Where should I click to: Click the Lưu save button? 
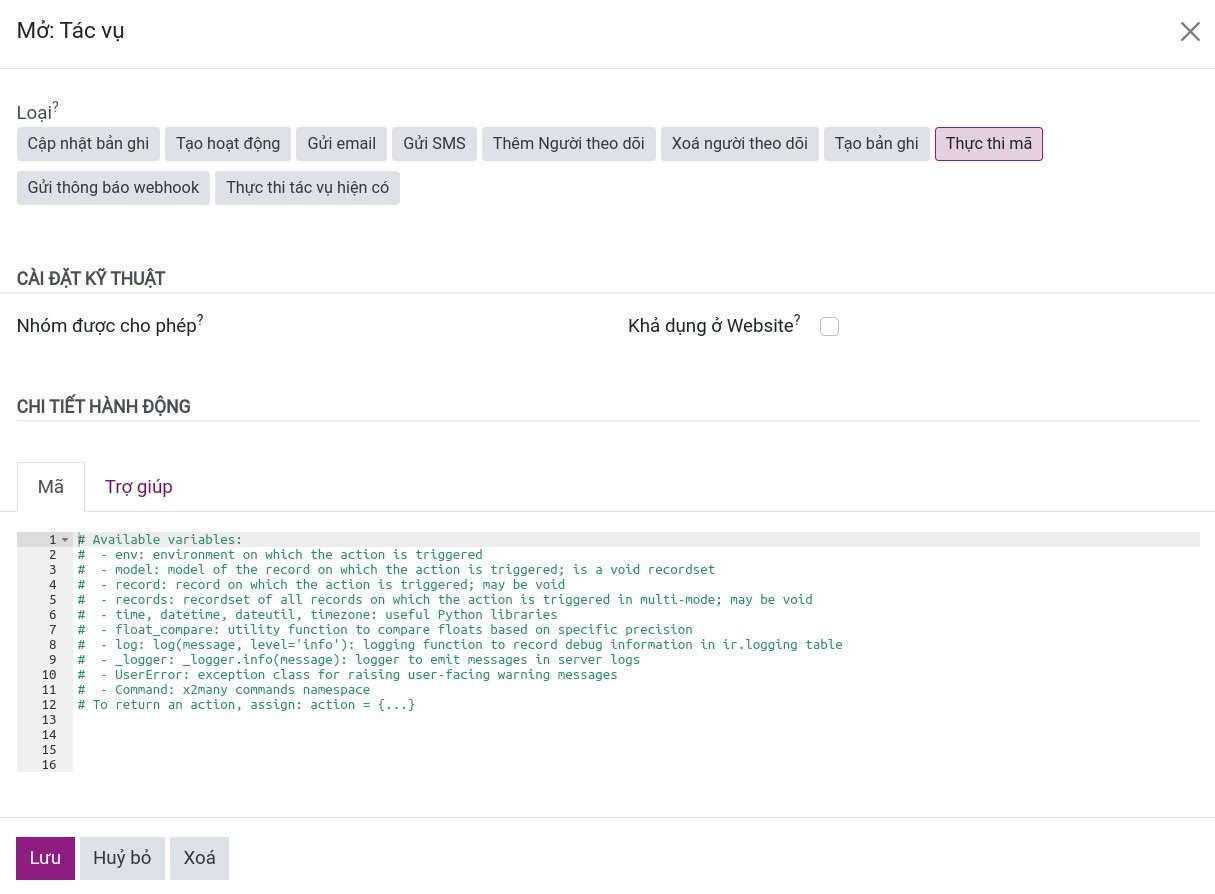click(45, 858)
